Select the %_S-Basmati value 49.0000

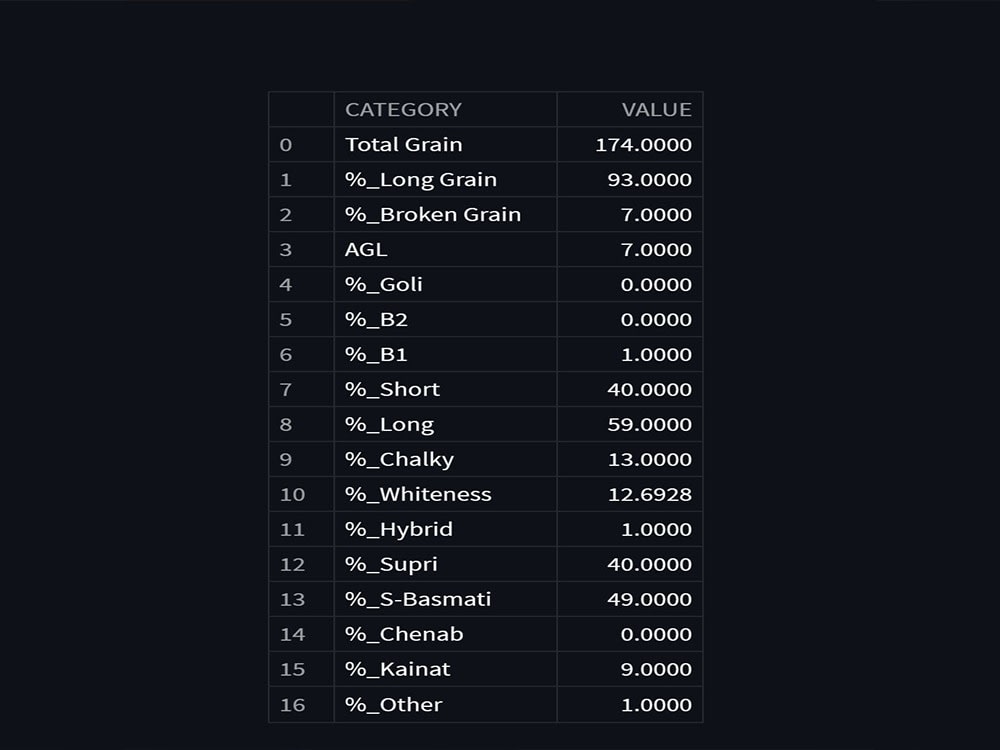click(649, 600)
